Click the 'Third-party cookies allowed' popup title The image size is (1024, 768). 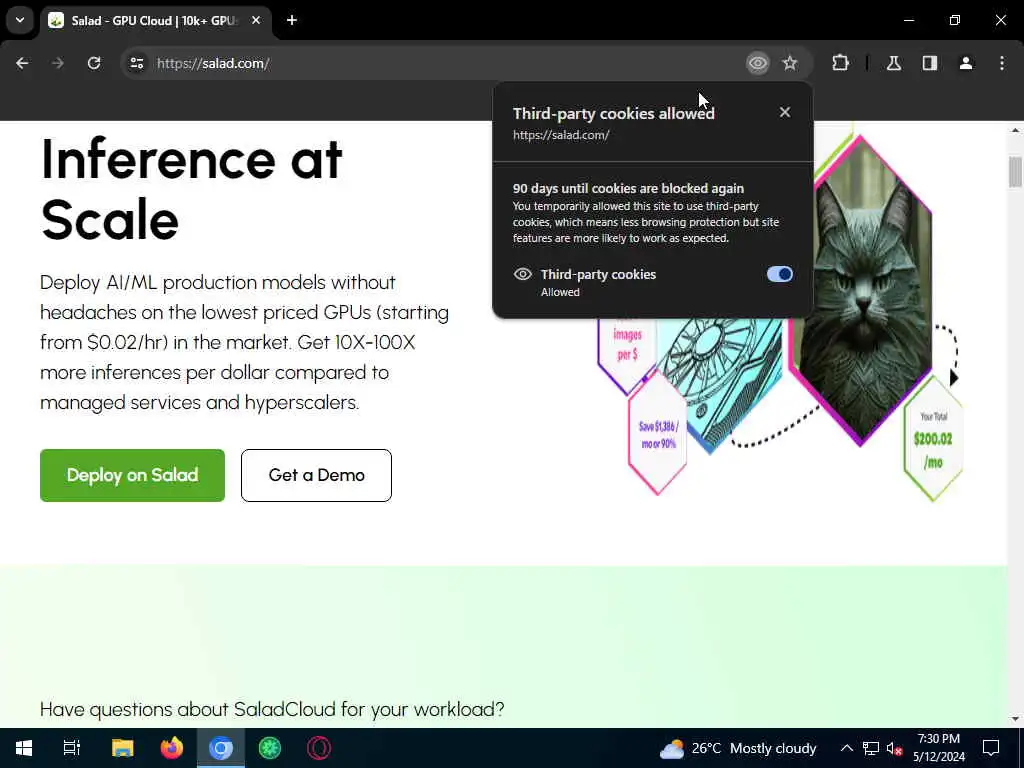(614, 114)
